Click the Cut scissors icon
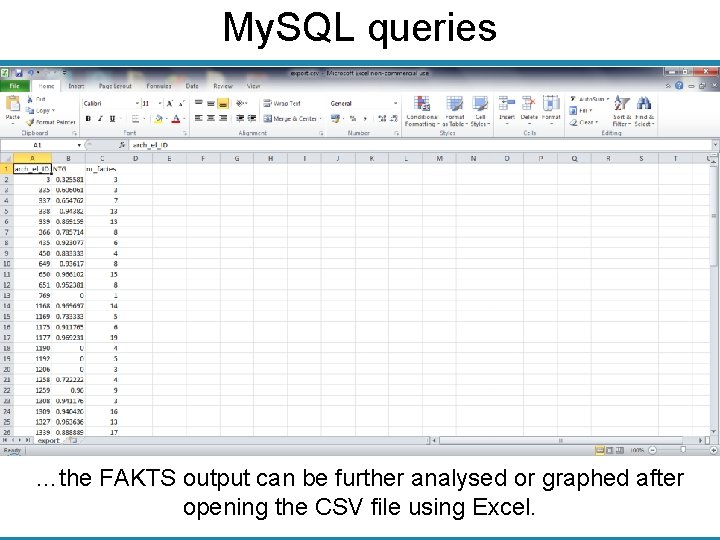 [x=30, y=99]
